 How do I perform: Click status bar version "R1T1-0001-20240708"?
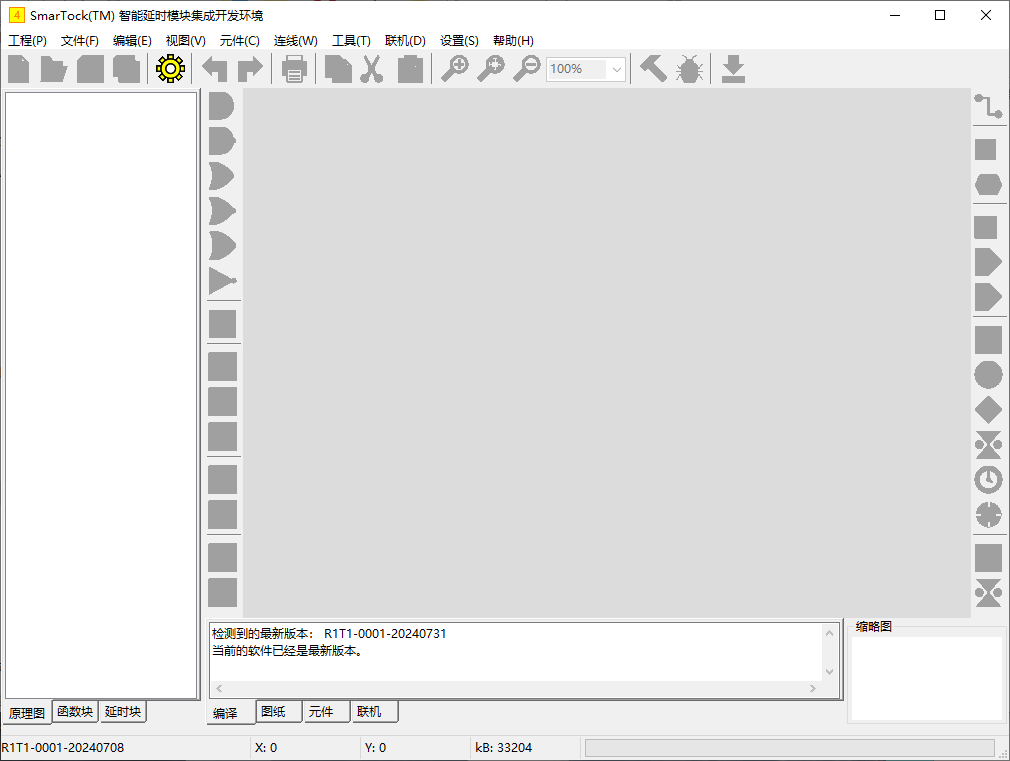[62, 747]
